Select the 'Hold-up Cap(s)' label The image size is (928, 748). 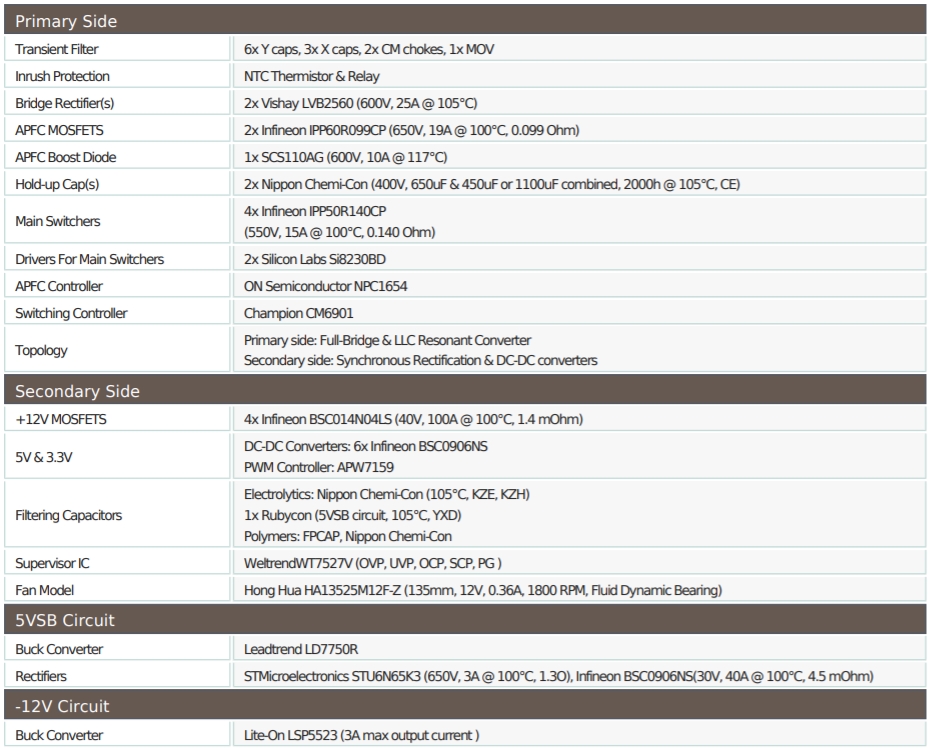(x=57, y=184)
